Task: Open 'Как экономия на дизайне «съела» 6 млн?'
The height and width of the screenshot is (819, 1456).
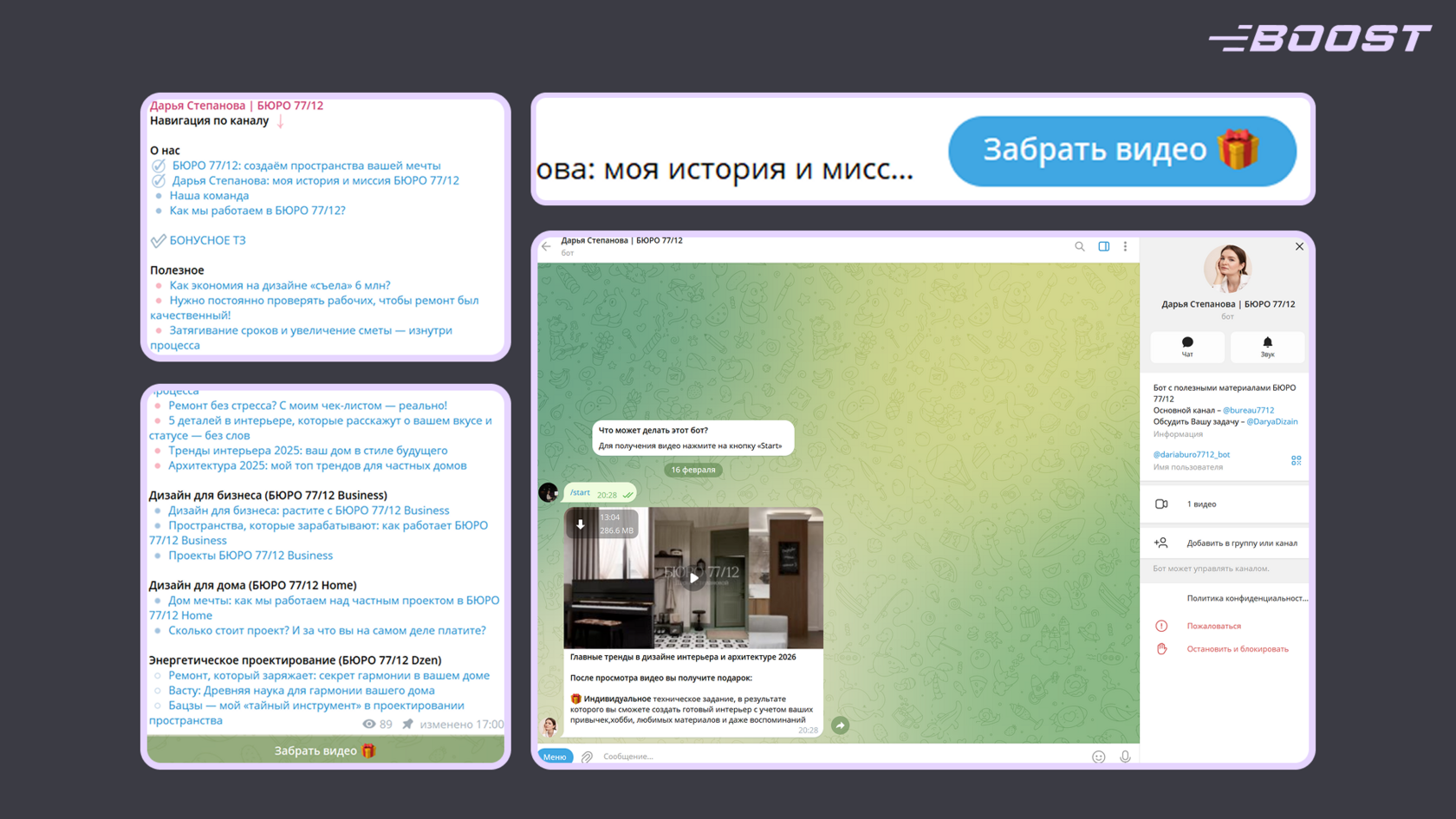Action: [280, 285]
